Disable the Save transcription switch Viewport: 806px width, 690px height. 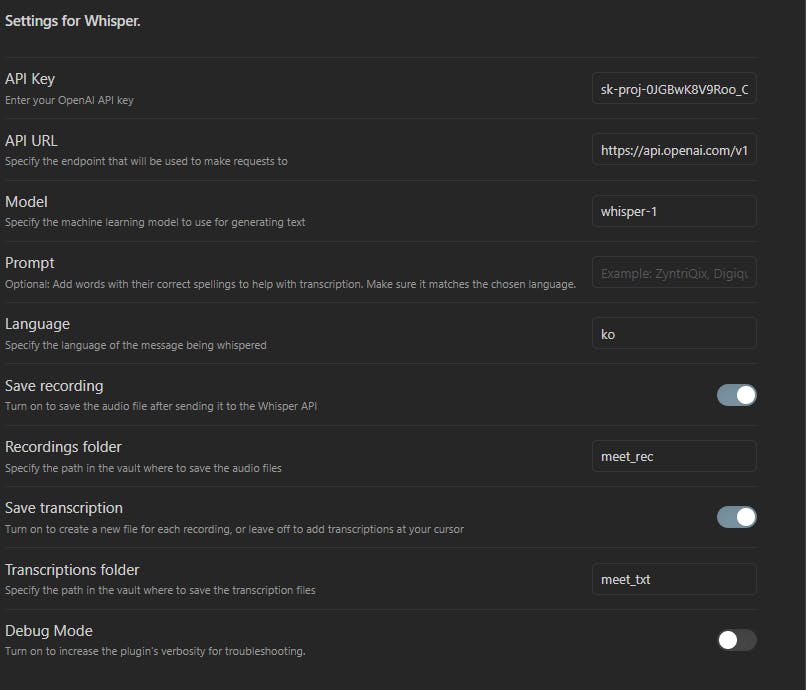[736, 517]
